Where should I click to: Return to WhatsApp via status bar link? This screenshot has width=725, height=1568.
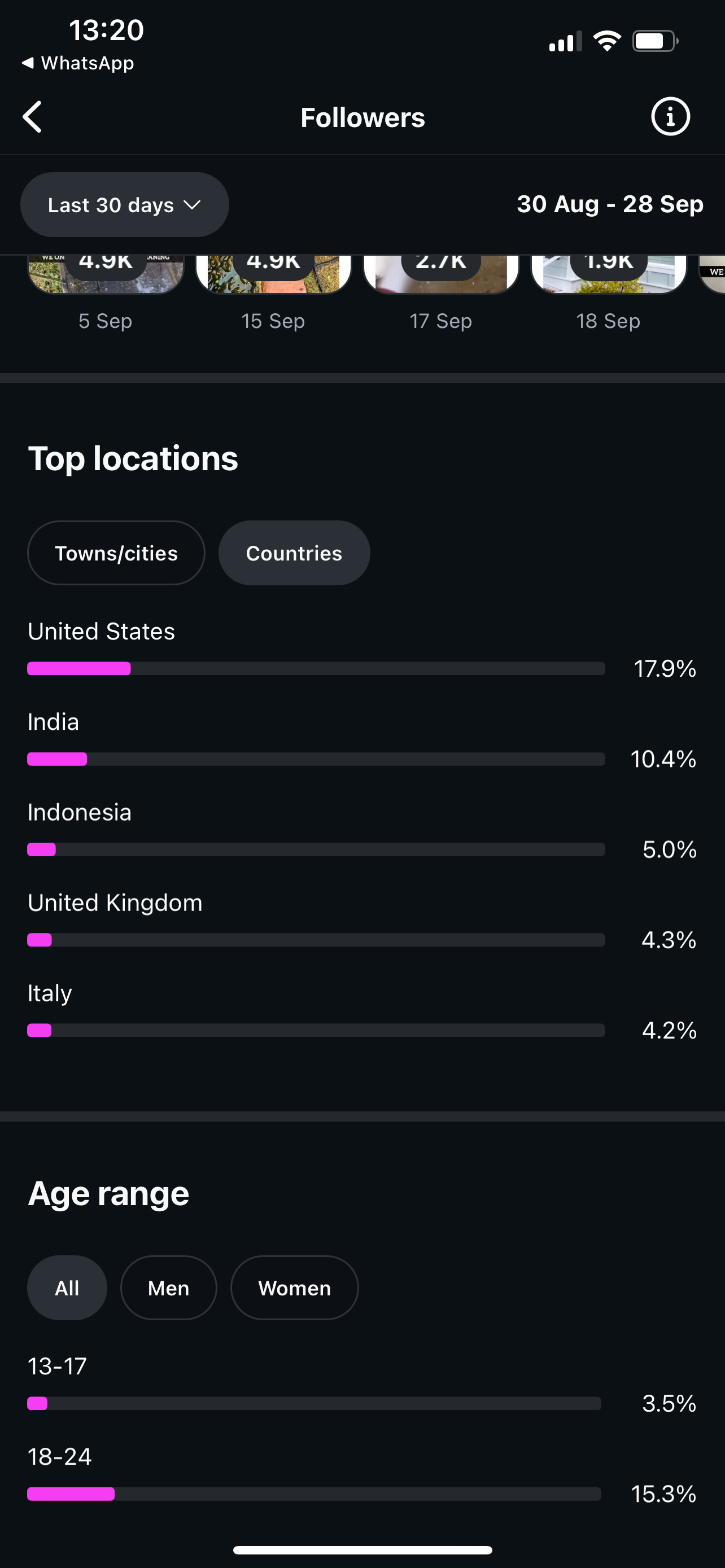tap(78, 63)
